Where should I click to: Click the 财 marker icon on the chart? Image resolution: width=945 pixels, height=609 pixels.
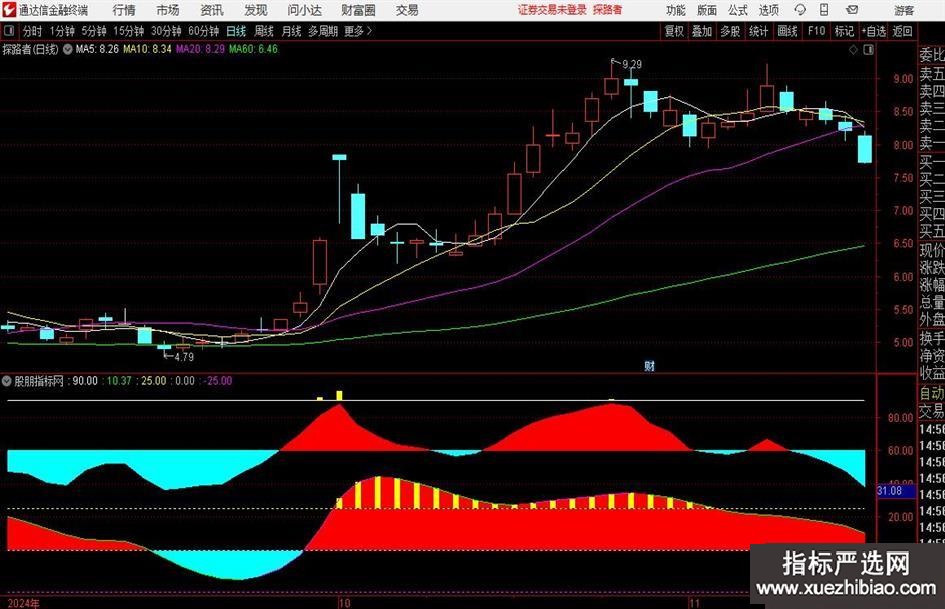tap(649, 366)
